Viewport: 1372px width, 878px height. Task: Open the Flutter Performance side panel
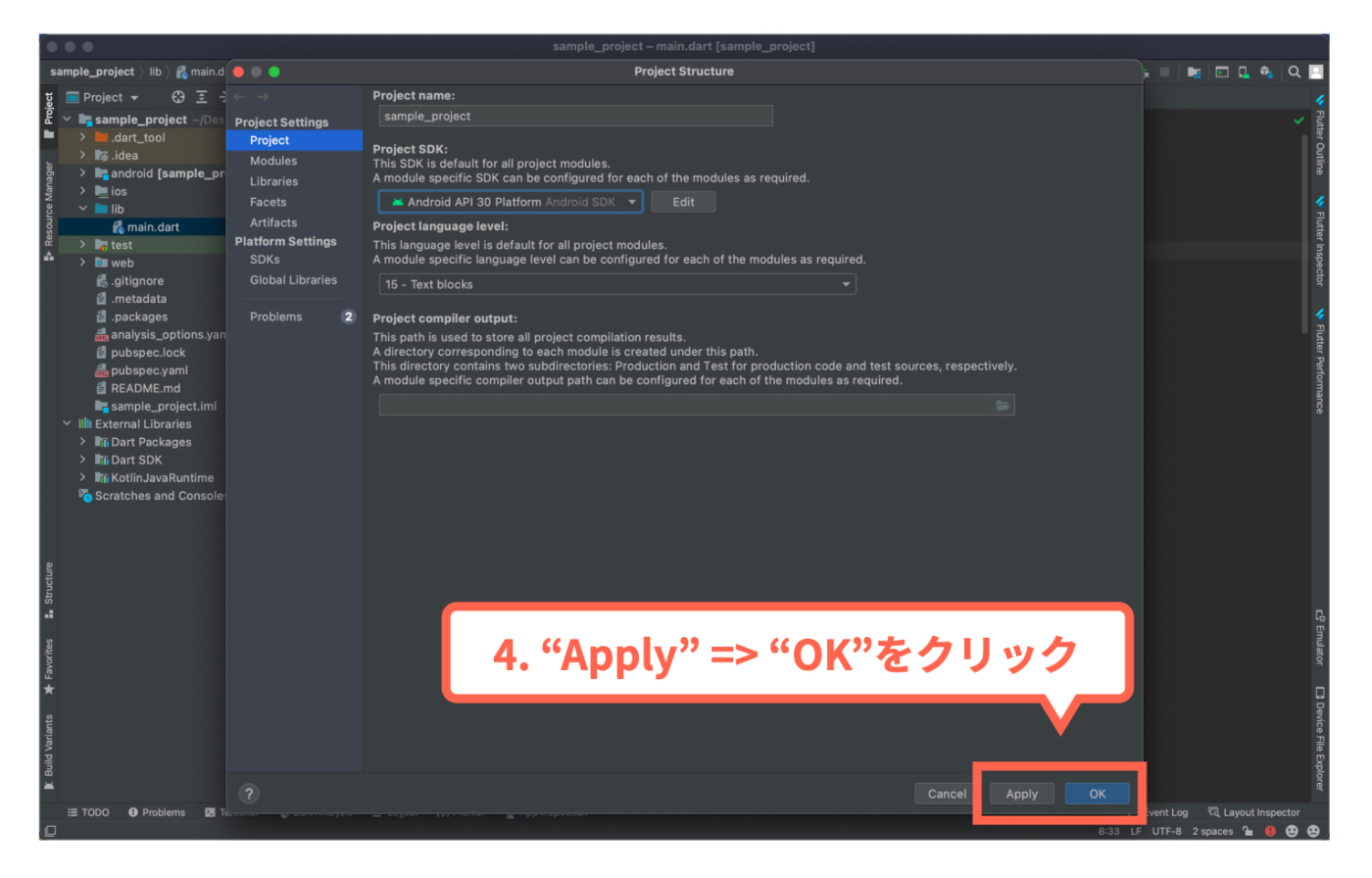(x=1320, y=361)
